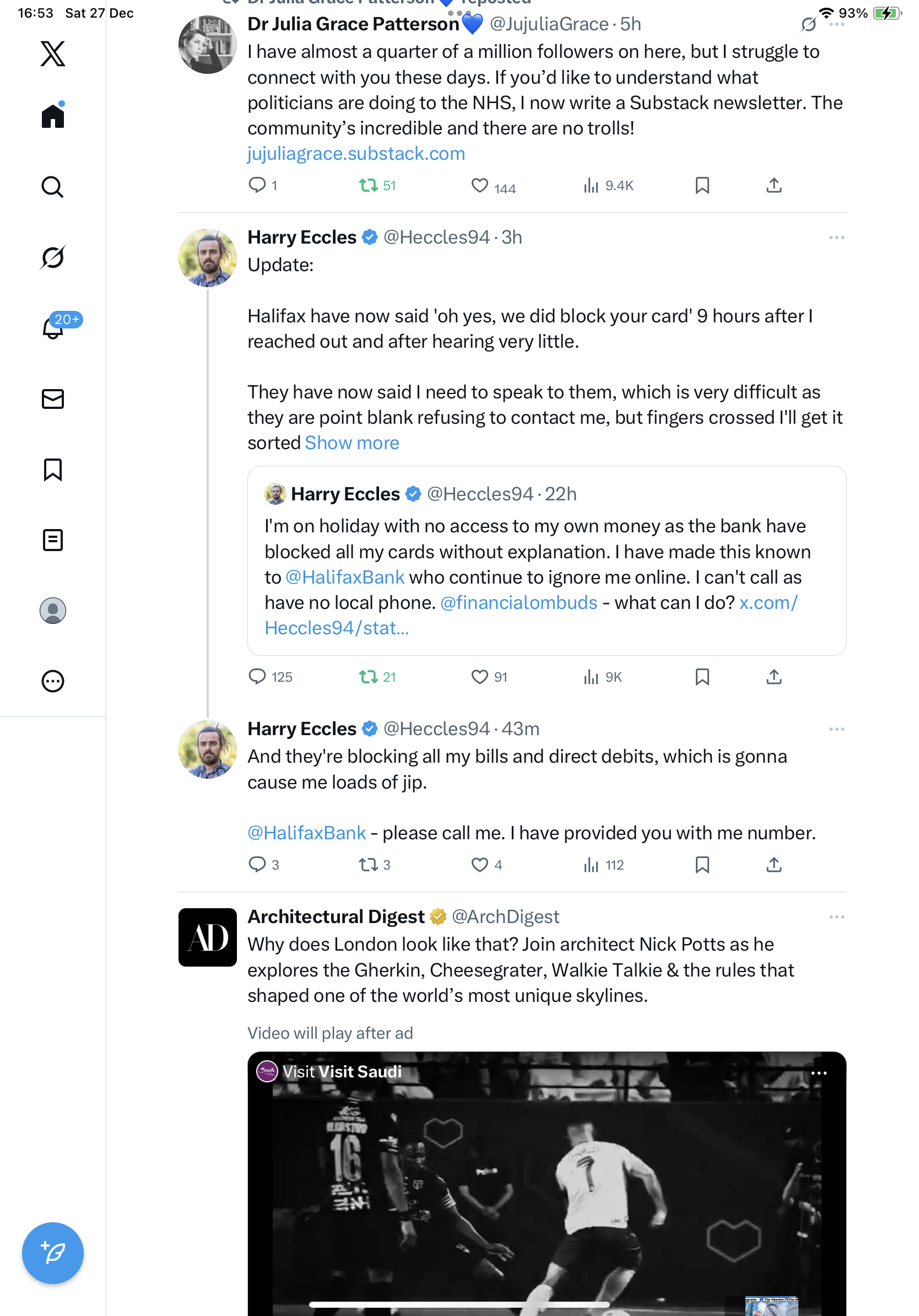Expand Harry Eccles' Update post with Show more
Screen dimensions: 919x1316
point(352,443)
